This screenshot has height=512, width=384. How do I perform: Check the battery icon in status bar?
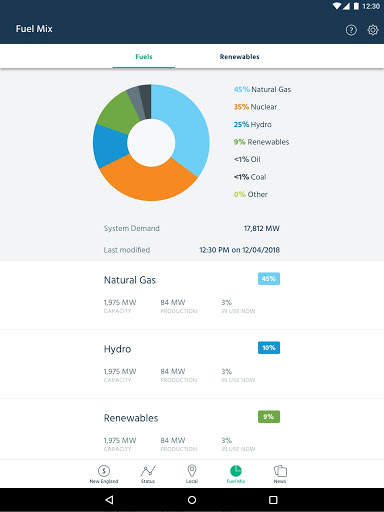[356, 6]
